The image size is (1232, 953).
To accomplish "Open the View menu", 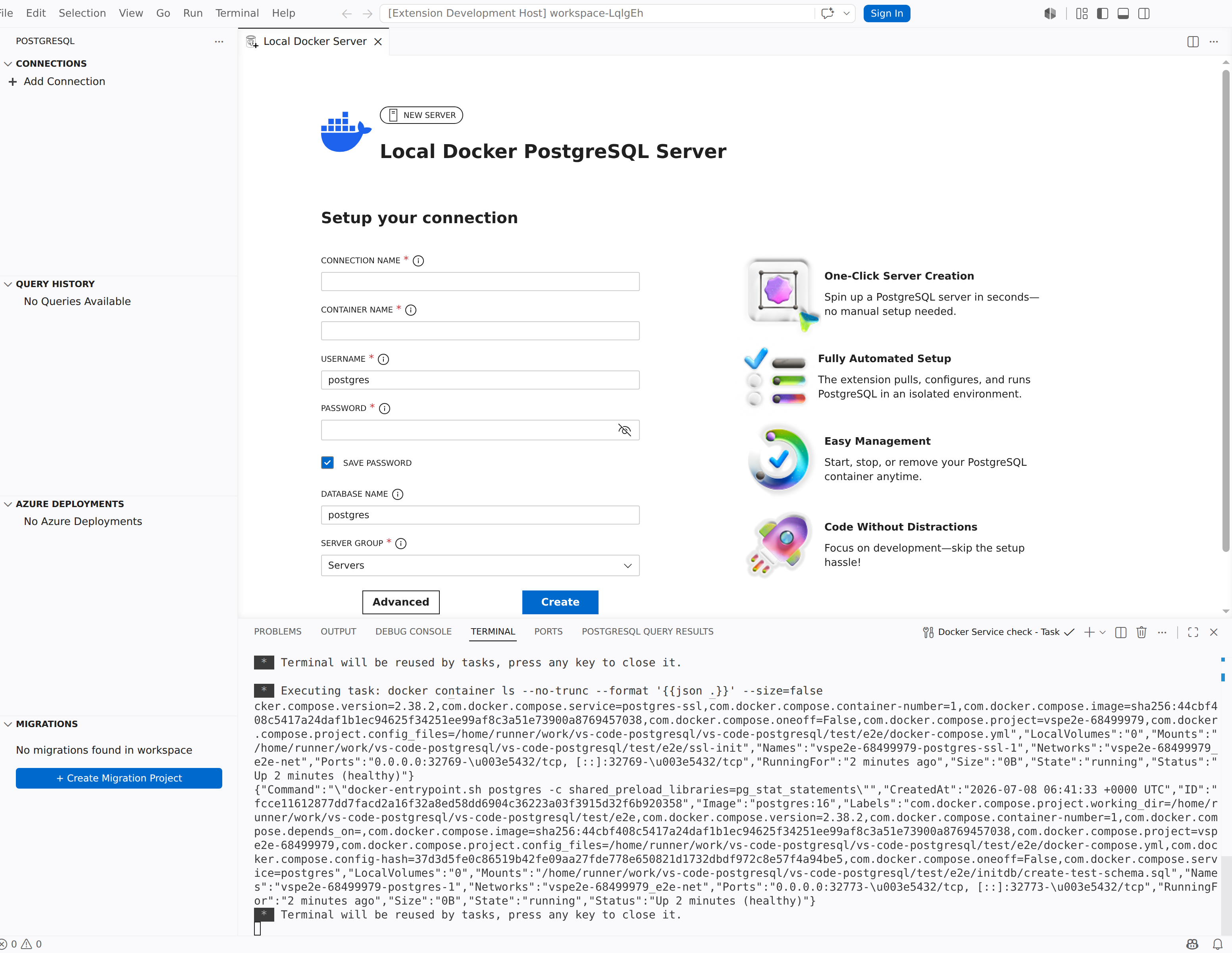I will click(131, 13).
